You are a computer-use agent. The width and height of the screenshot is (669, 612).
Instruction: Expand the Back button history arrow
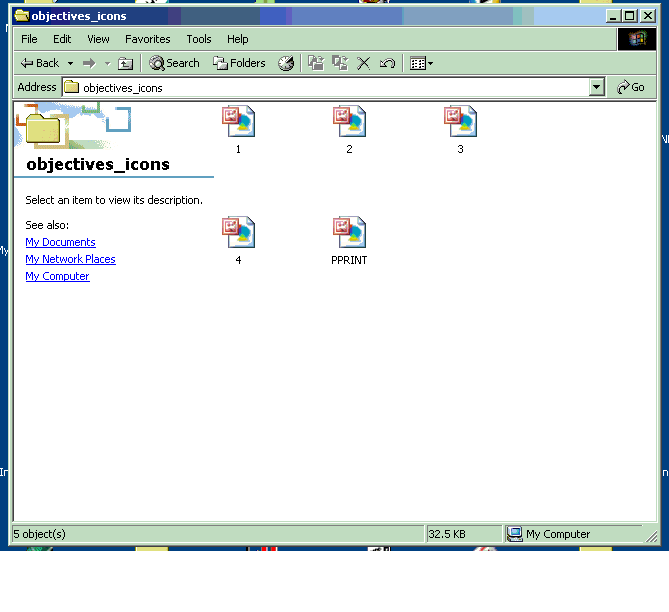pyautogui.click(x=70, y=63)
